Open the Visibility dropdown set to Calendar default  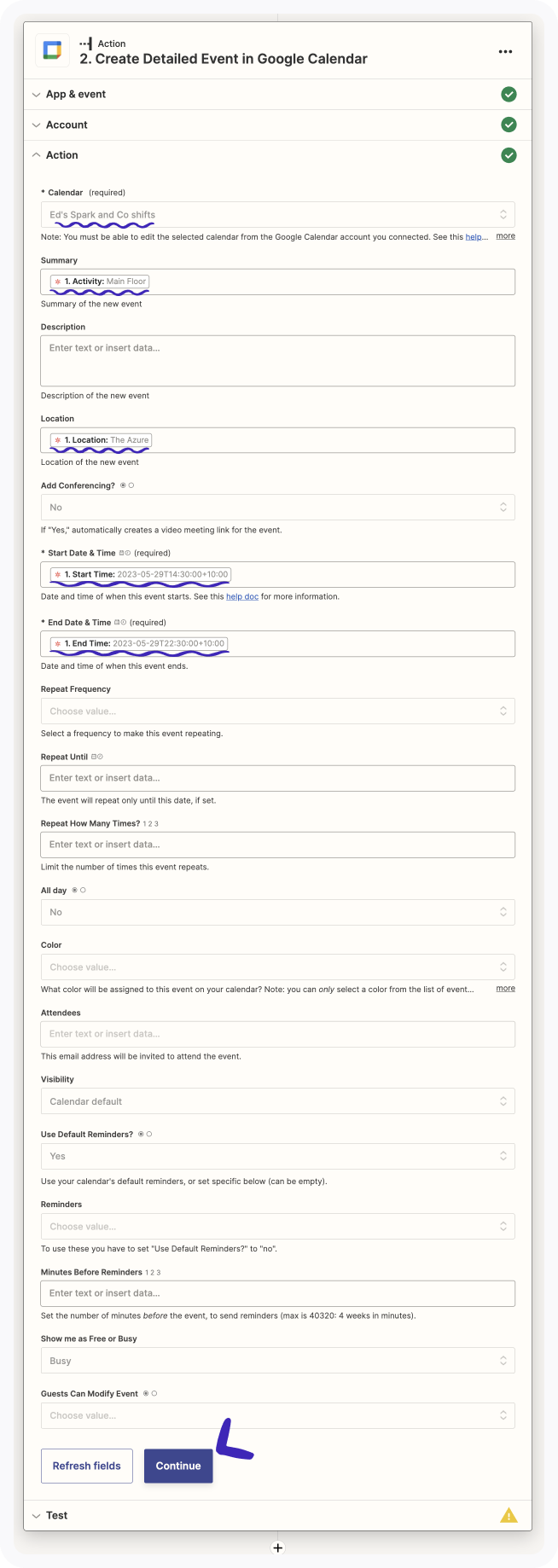tap(277, 1101)
